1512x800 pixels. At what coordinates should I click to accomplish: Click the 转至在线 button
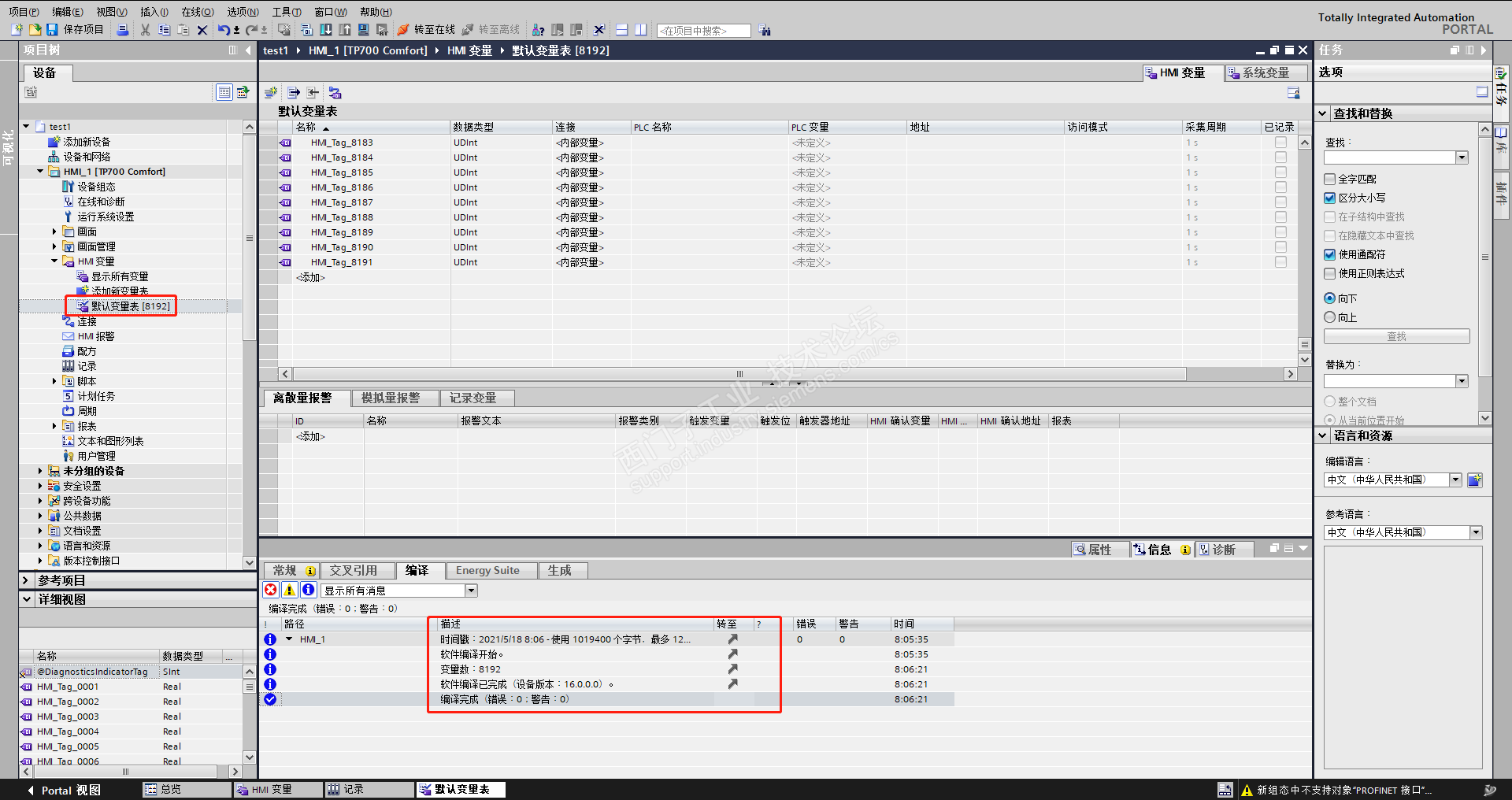click(x=426, y=30)
